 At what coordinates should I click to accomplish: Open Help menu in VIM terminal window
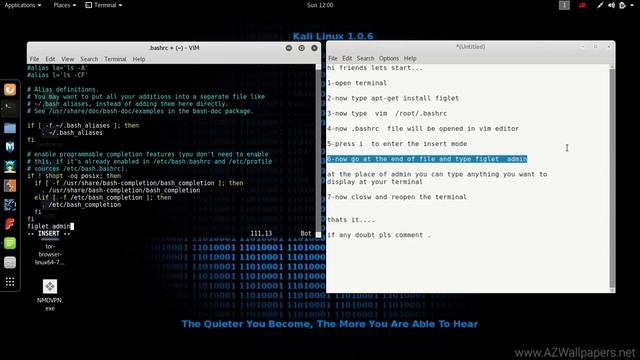(x=139, y=59)
